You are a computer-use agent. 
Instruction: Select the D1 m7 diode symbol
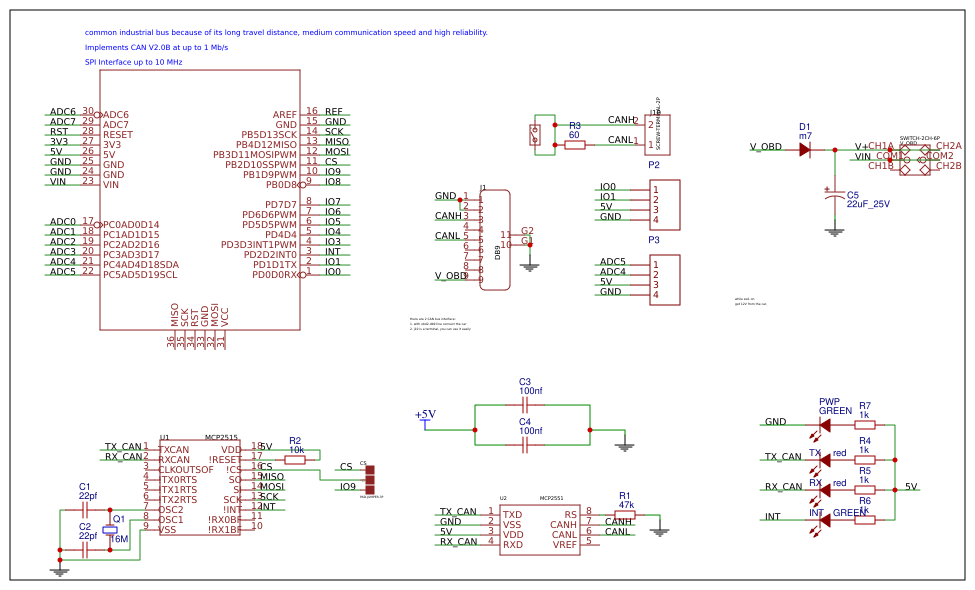click(803, 148)
